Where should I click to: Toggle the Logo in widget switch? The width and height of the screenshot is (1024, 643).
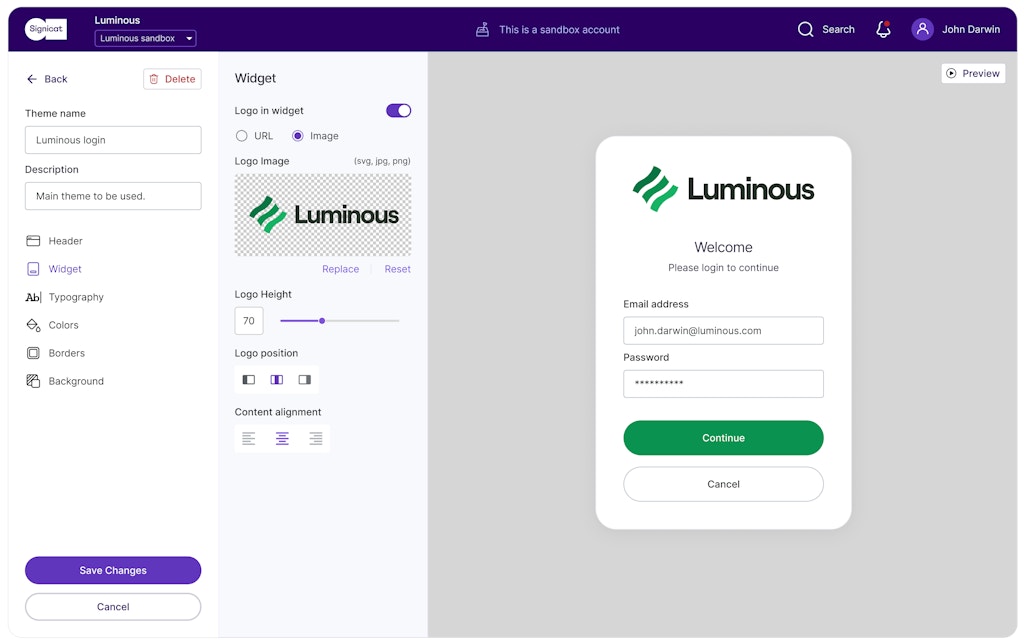(x=398, y=111)
